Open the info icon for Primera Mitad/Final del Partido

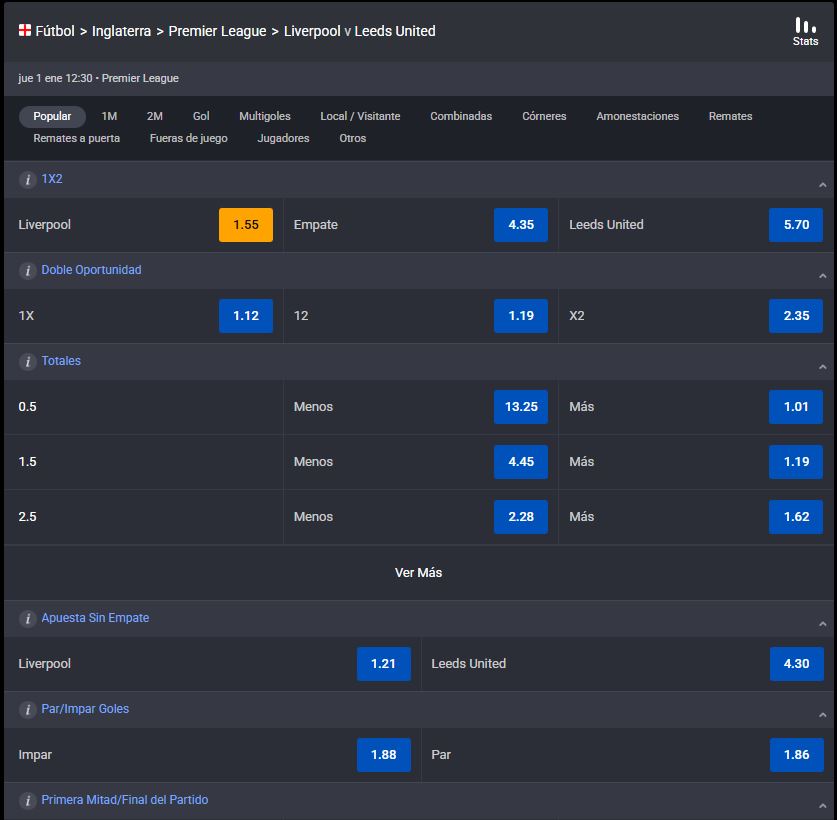coord(28,800)
